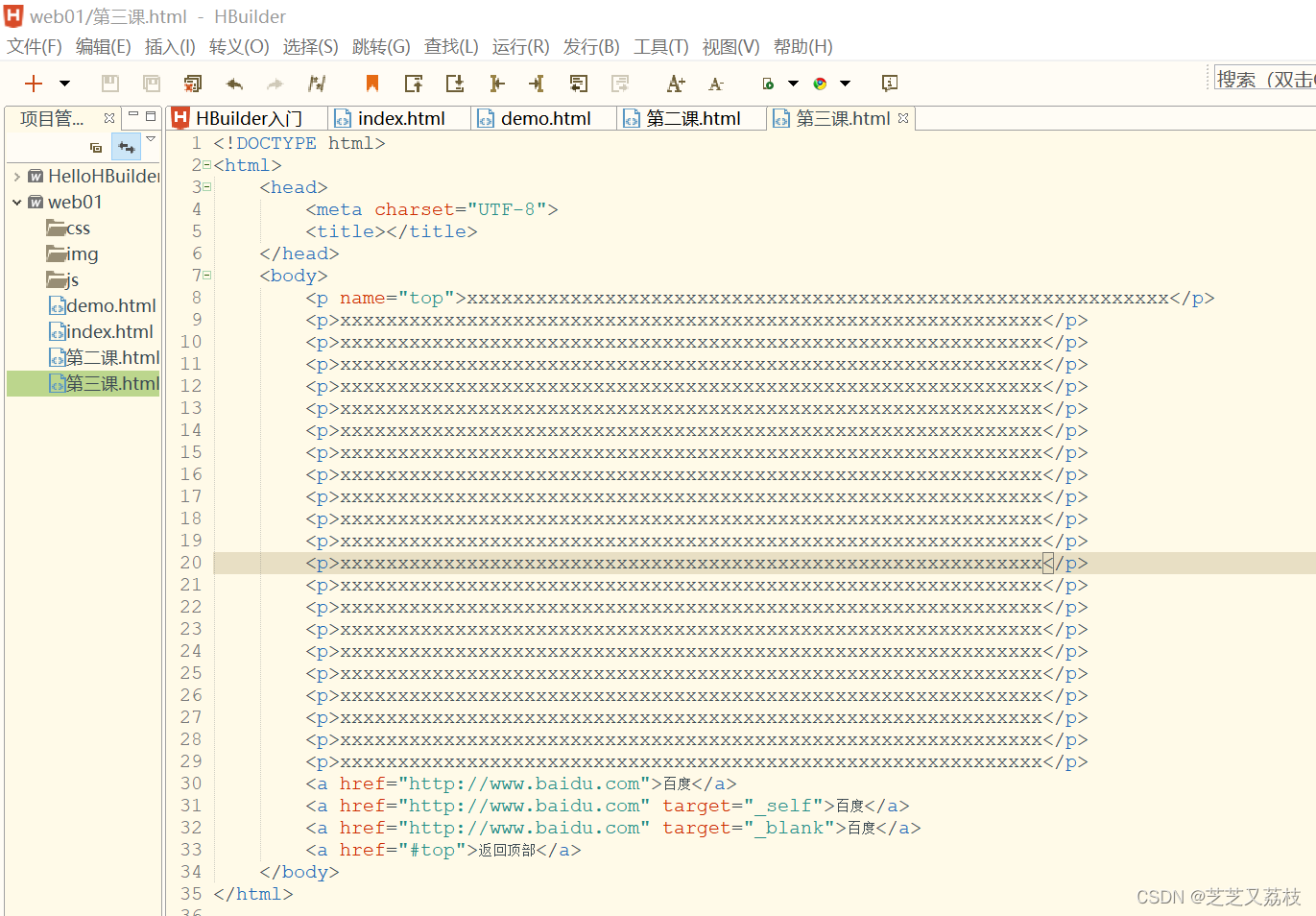Open the 帮助(H) menu
The image size is (1316, 916).
(803, 46)
